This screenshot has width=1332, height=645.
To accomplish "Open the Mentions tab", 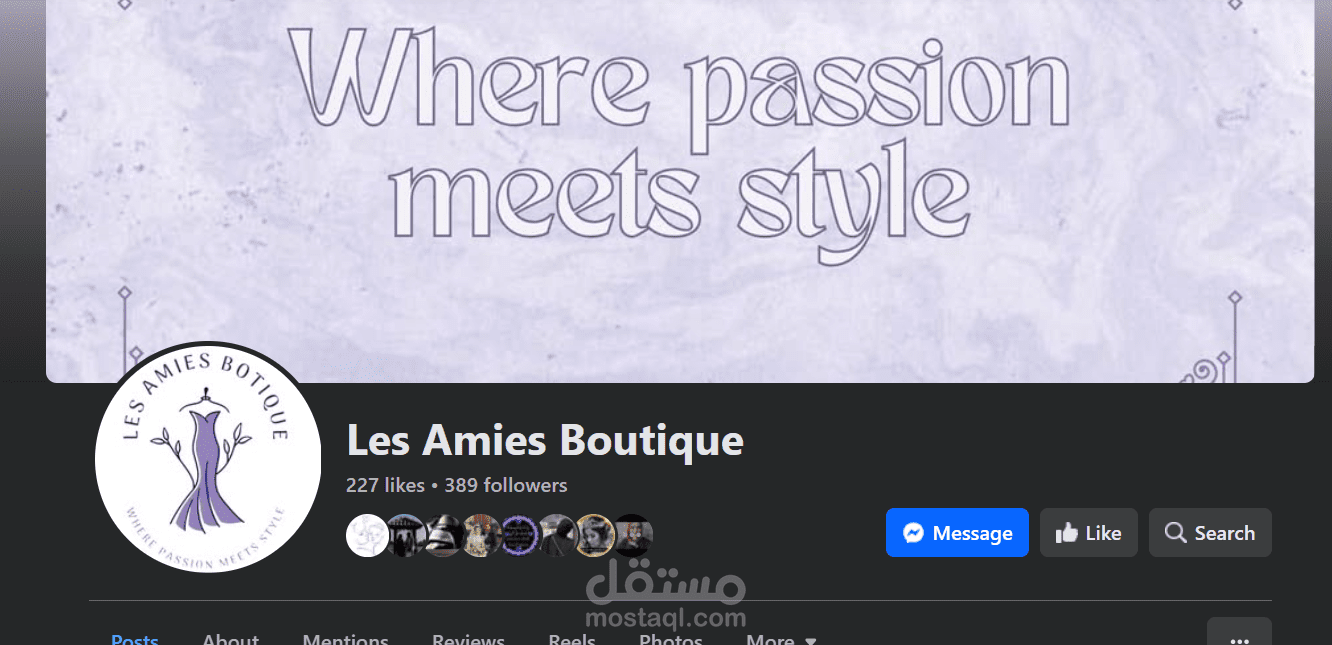I will coord(345,639).
